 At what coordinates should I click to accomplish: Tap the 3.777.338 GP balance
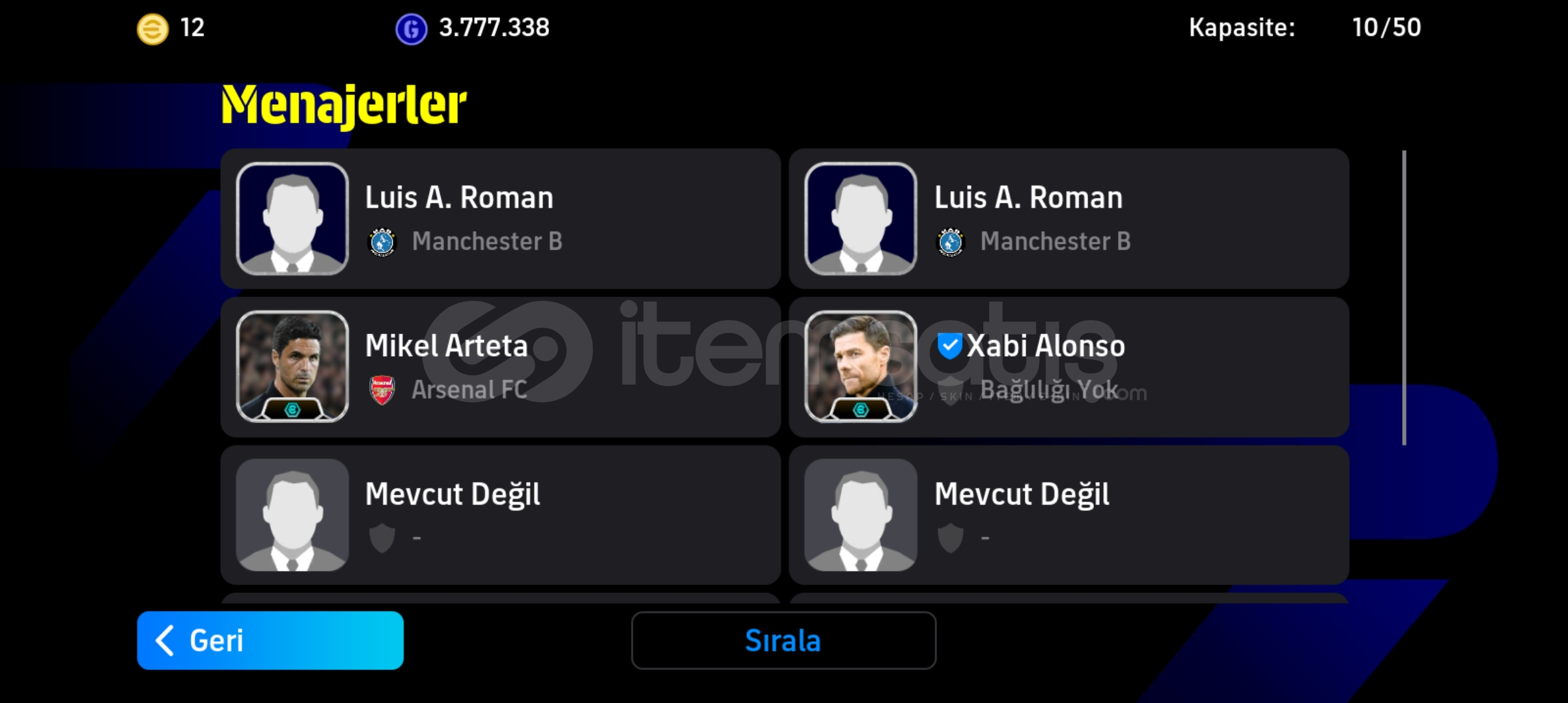494,27
